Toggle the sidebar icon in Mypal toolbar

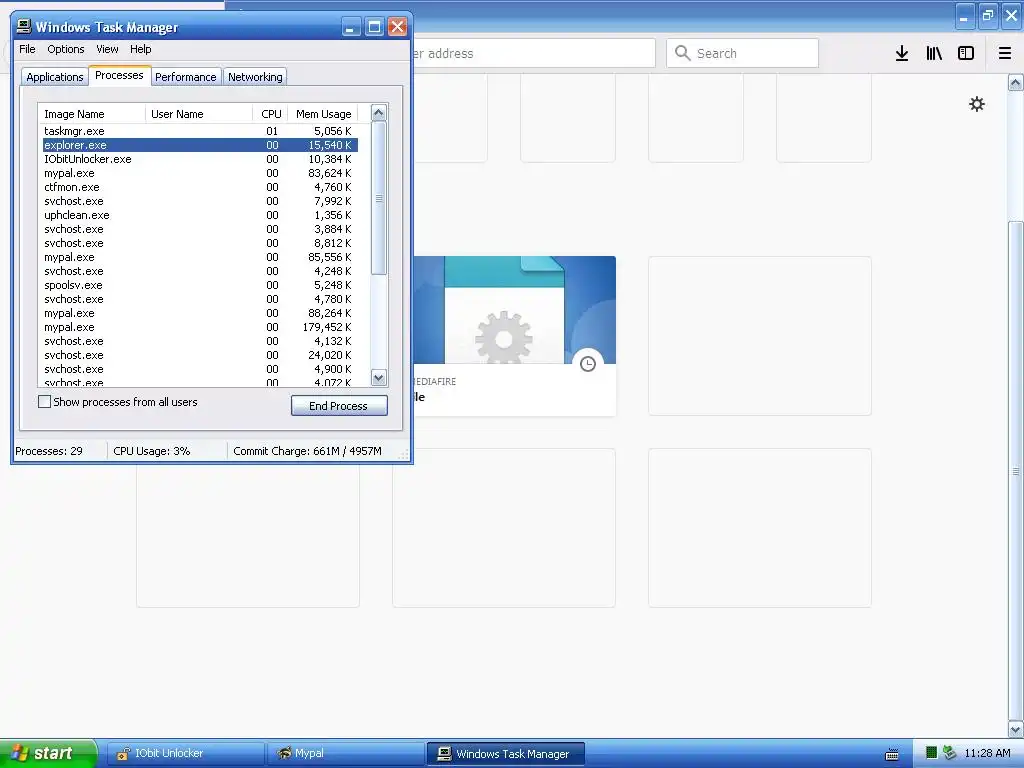click(x=966, y=54)
